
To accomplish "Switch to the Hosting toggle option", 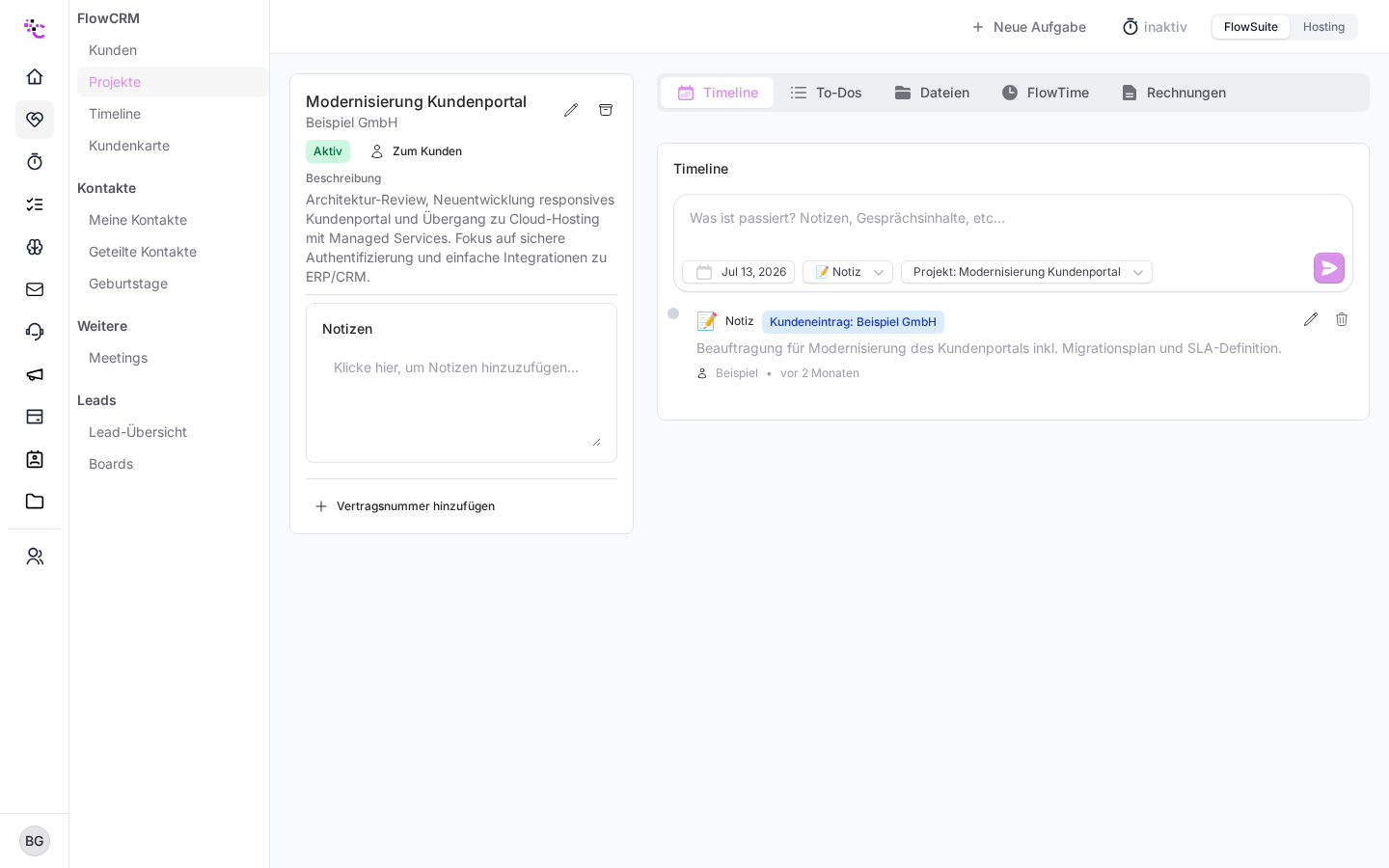I will (x=1323, y=27).
